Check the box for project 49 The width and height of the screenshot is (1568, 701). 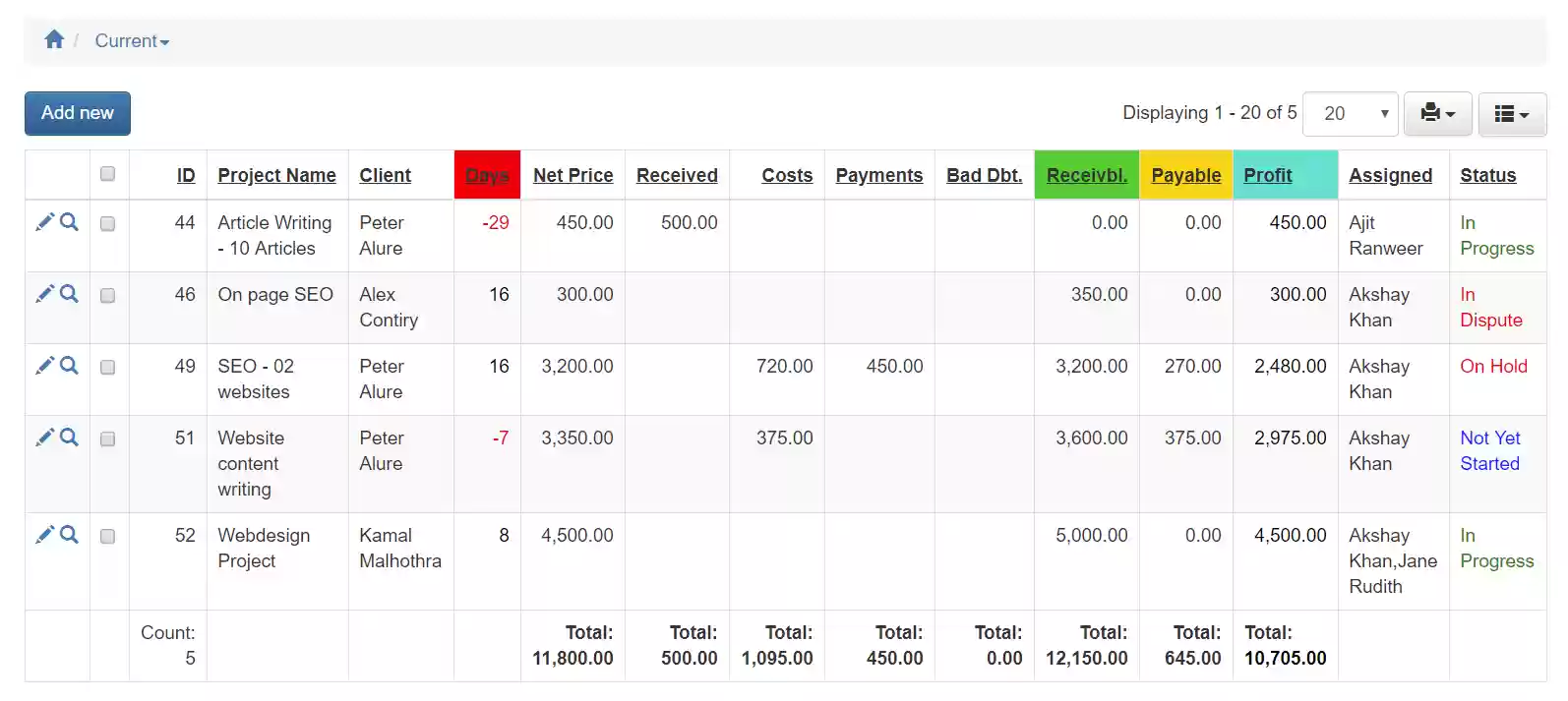(x=108, y=368)
